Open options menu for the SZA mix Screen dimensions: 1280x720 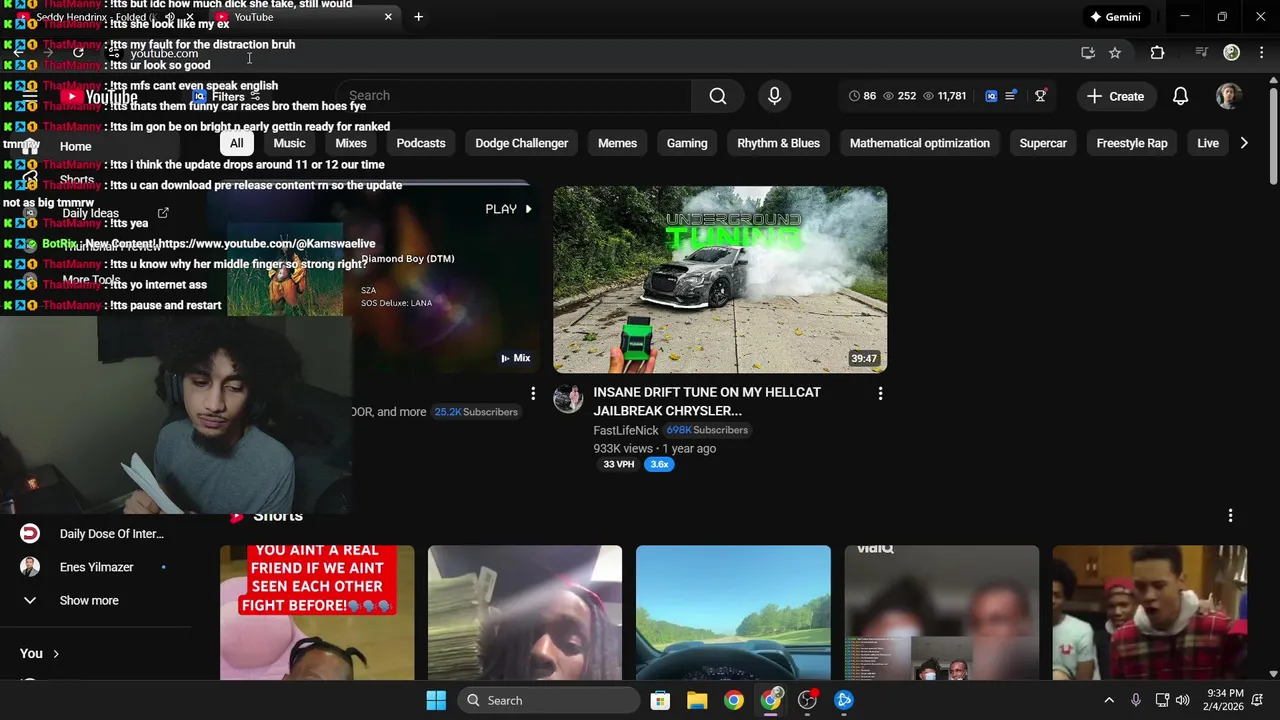pos(533,394)
